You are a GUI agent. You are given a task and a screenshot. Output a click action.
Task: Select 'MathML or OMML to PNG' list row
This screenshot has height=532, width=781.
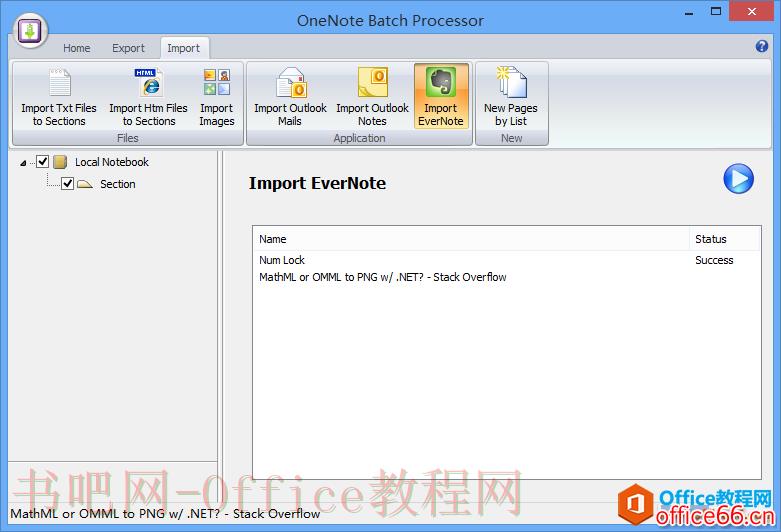pyautogui.click(x=507, y=277)
